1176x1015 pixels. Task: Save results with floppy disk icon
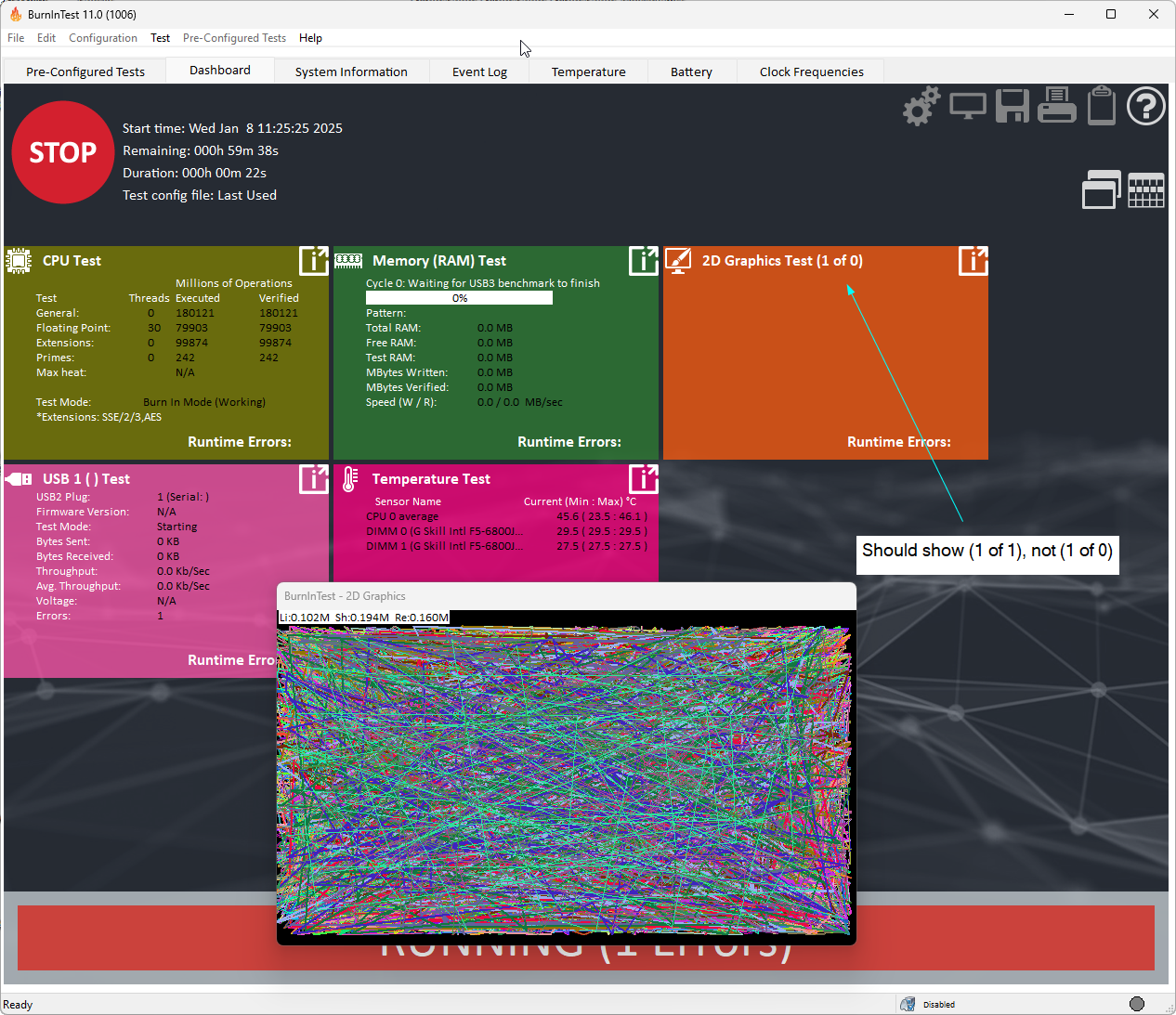pyautogui.click(x=1013, y=106)
